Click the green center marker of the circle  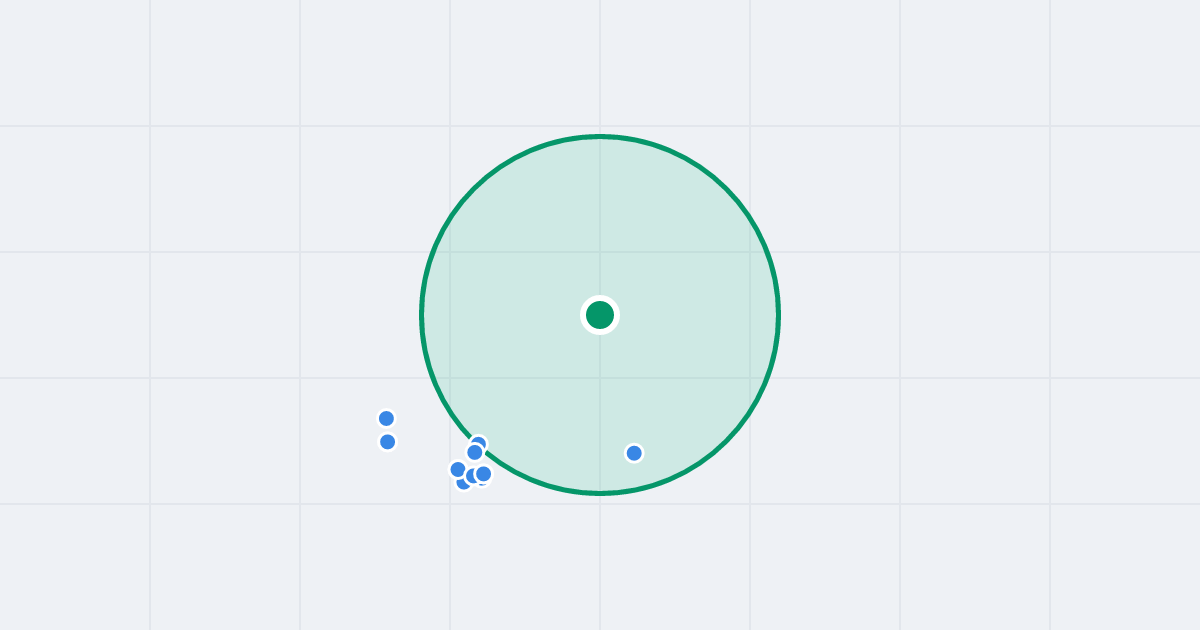pos(600,315)
